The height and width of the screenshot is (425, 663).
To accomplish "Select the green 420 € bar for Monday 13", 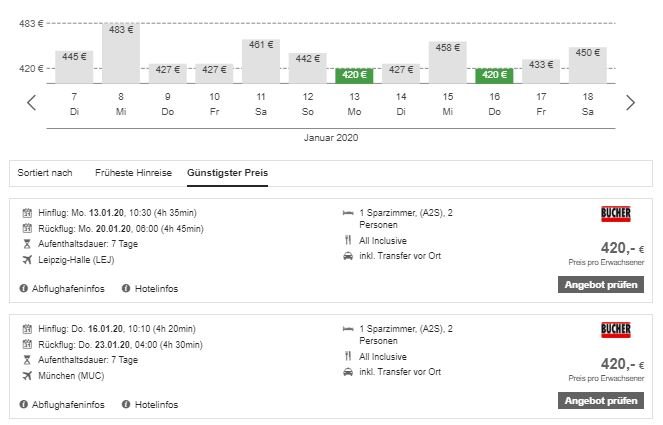I will coord(354,75).
